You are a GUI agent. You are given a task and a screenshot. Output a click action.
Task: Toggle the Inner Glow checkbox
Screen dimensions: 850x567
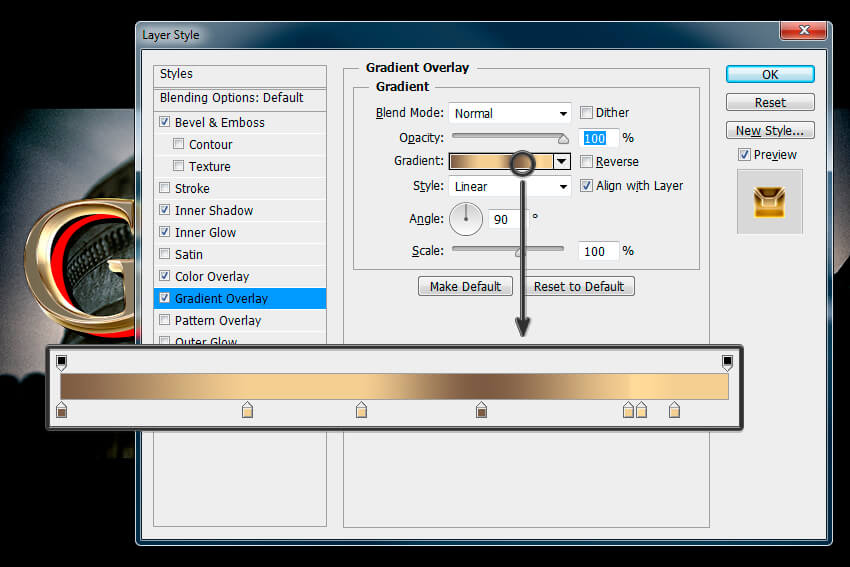[165, 231]
